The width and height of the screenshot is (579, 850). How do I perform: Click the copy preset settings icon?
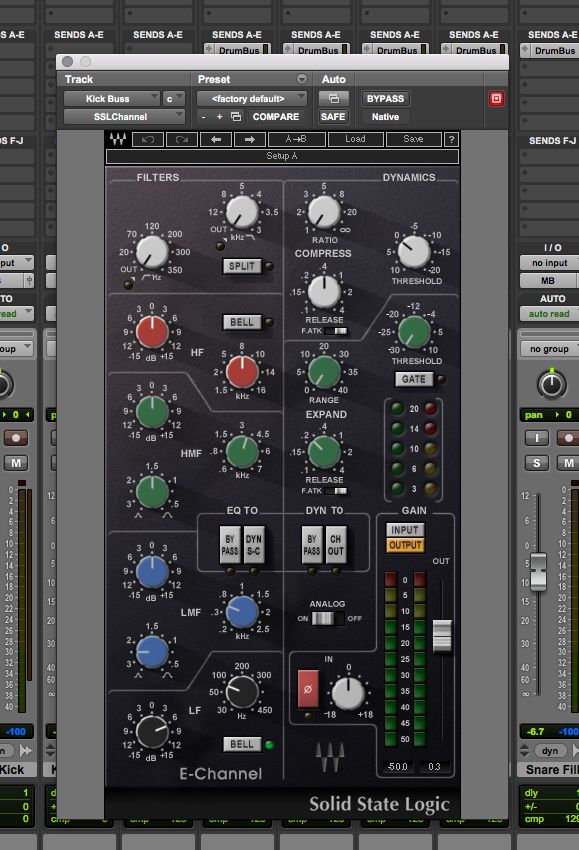[236, 117]
